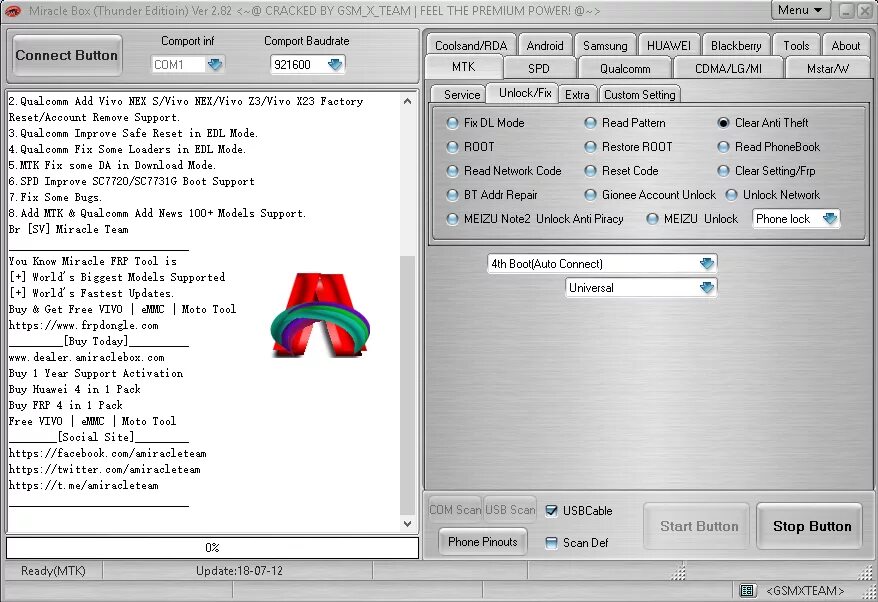Click the Connect Button
Image resolution: width=878 pixels, height=602 pixels.
[x=67, y=55]
